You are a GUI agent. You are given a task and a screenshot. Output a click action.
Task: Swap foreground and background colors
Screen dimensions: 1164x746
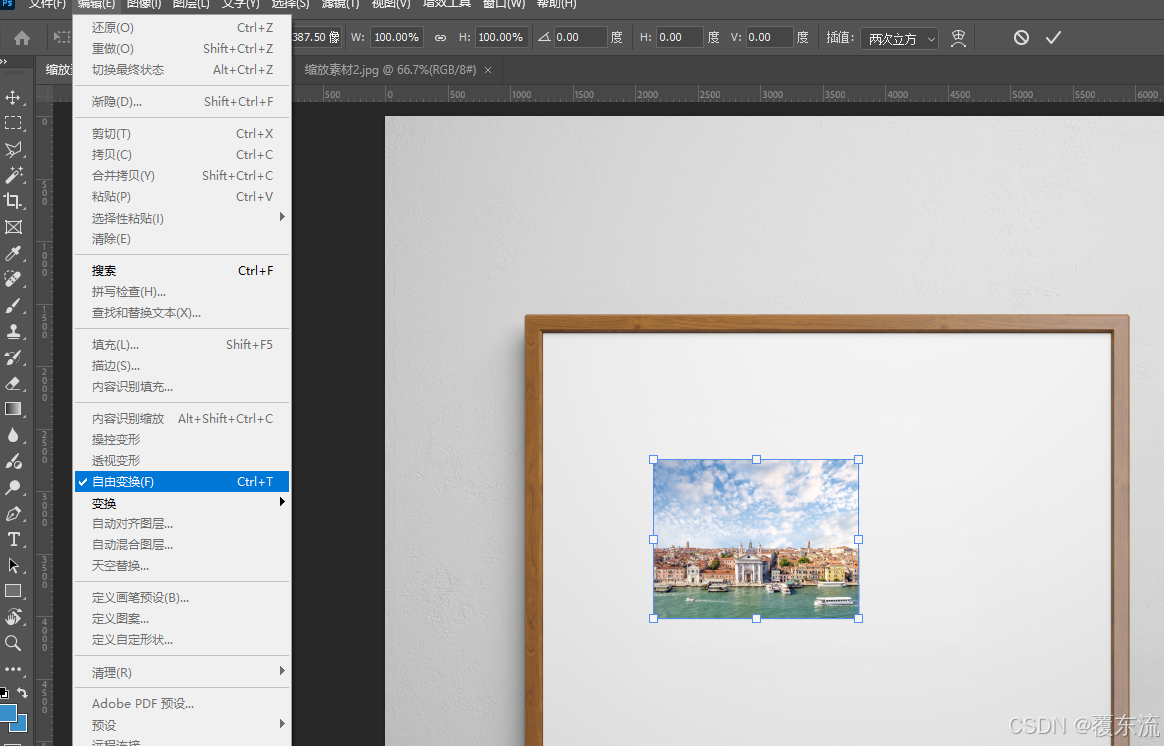coord(23,693)
